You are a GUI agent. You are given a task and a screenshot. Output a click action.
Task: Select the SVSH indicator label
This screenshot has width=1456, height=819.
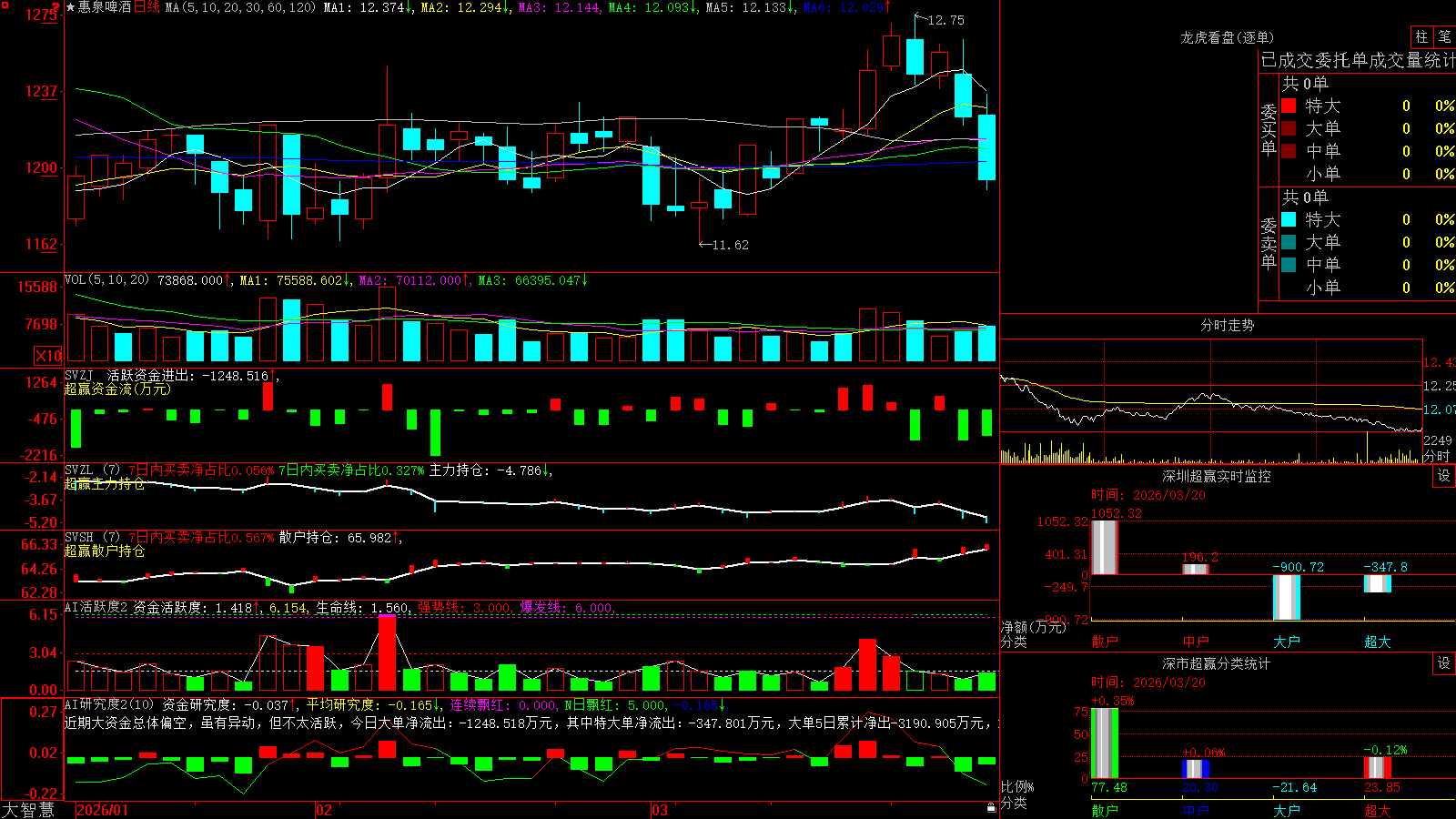(78, 537)
